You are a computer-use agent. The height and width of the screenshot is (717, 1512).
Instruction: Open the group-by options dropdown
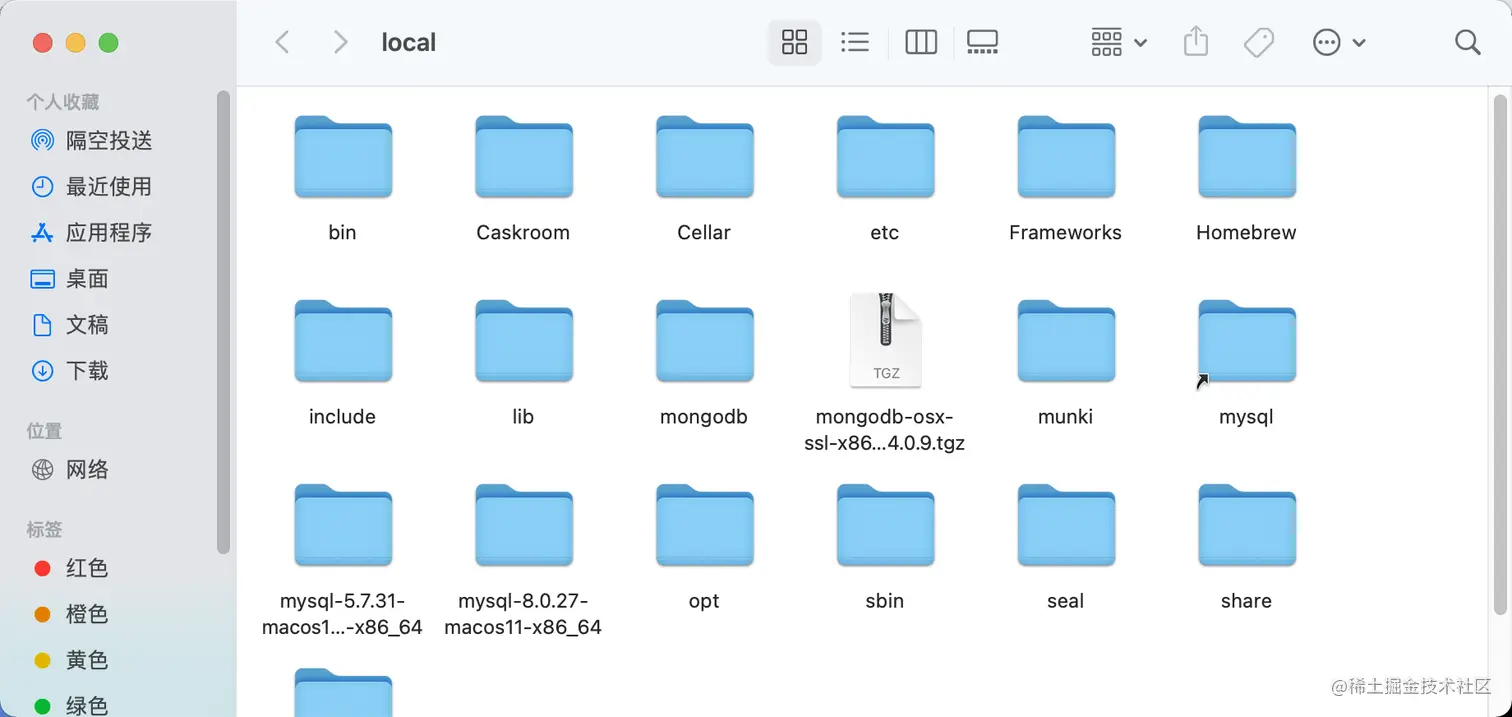point(1119,42)
